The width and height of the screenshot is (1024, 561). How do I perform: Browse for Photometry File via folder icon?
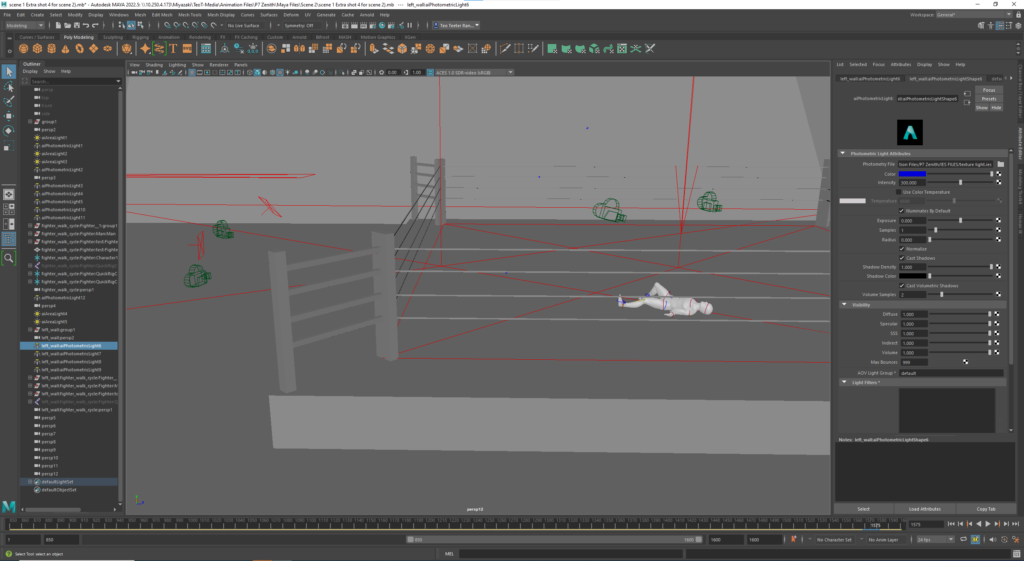coord(1000,164)
